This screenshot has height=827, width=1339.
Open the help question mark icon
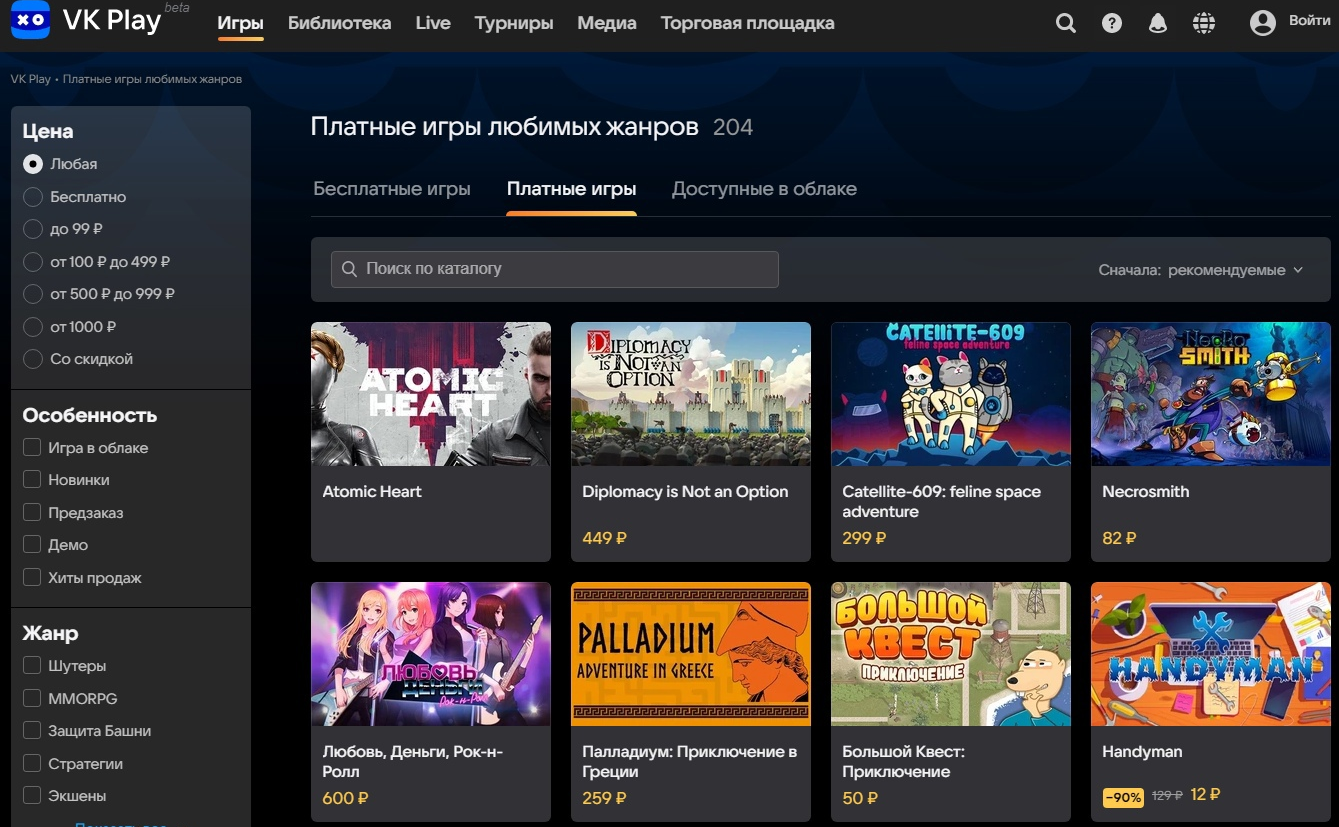click(1112, 23)
